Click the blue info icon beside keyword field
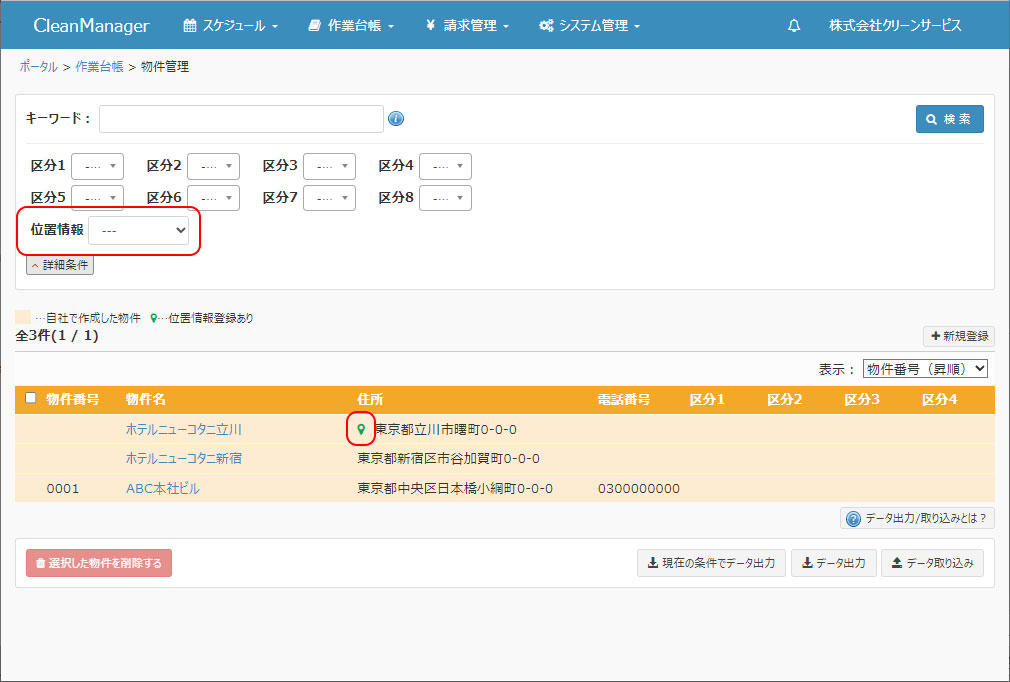The image size is (1010, 682). point(396,119)
